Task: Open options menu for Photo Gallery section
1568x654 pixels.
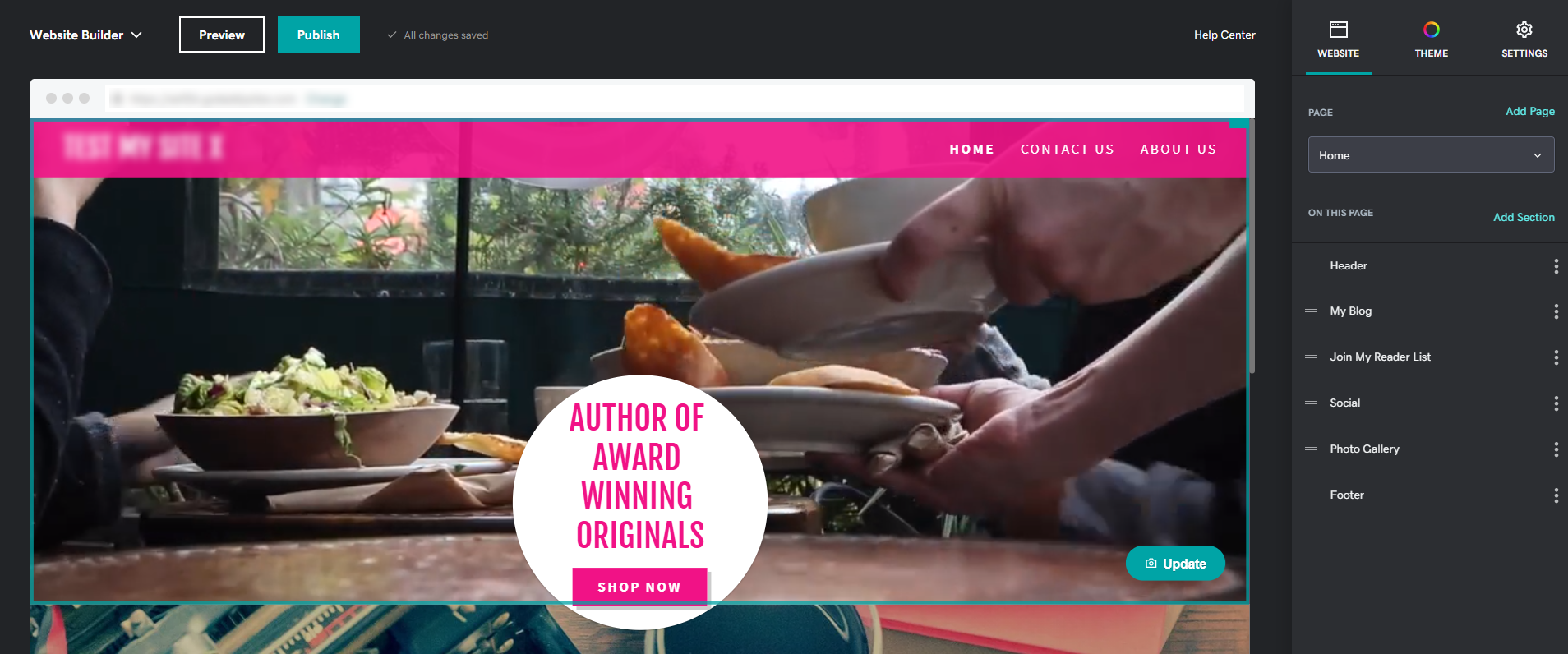Action: 1556,449
